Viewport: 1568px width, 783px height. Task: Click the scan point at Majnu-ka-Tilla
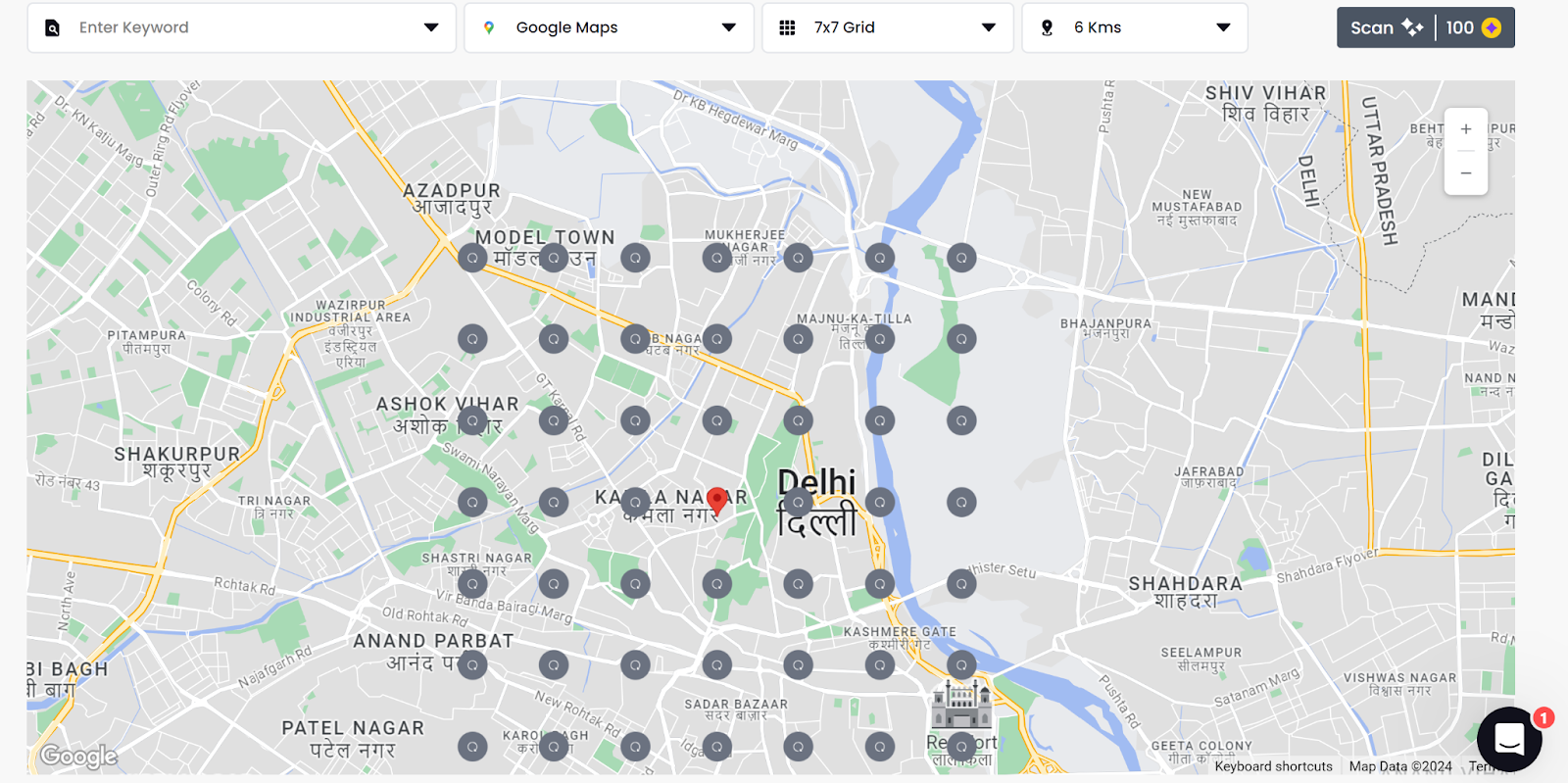(880, 339)
